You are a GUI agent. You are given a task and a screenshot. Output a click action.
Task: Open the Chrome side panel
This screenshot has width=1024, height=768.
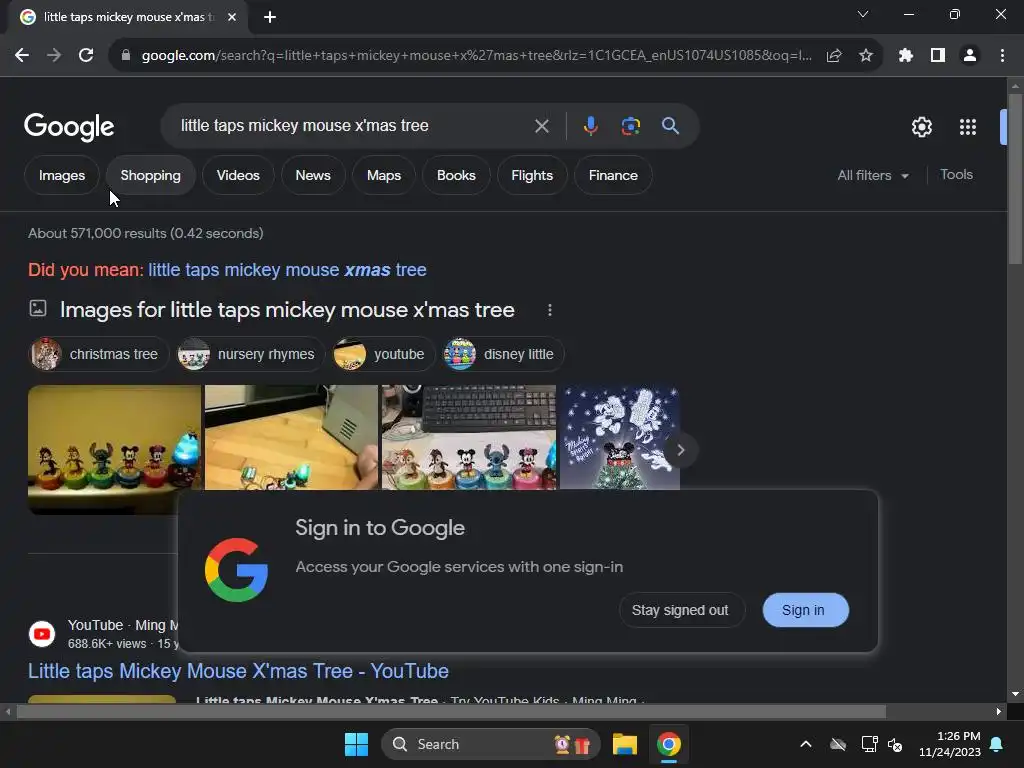pyautogui.click(x=938, y=56)
